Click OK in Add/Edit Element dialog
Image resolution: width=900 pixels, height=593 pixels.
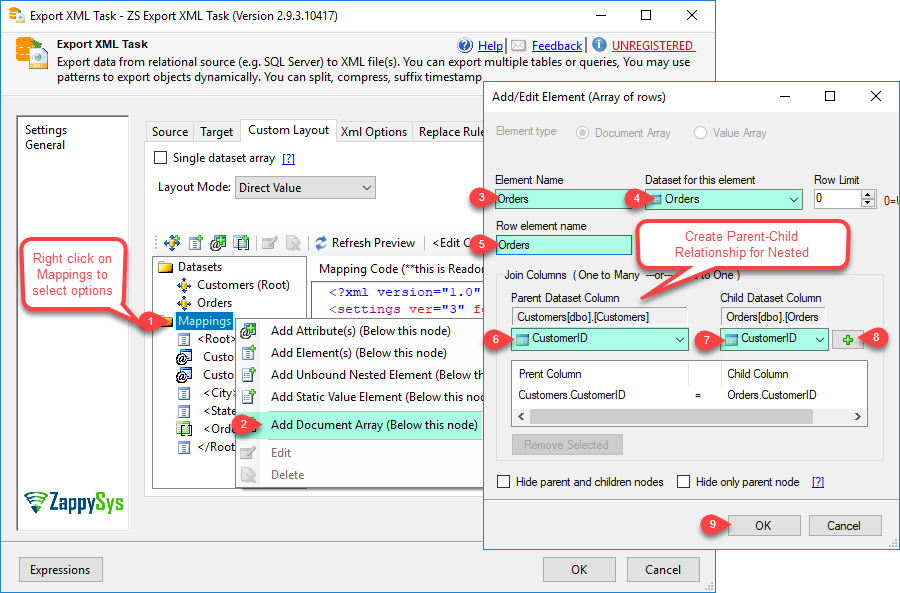click(763, 525)
